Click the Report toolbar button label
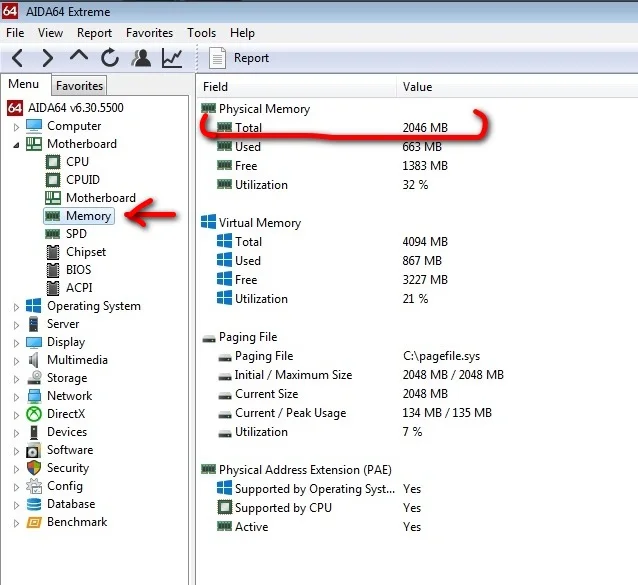 click(x=251, y=58)
